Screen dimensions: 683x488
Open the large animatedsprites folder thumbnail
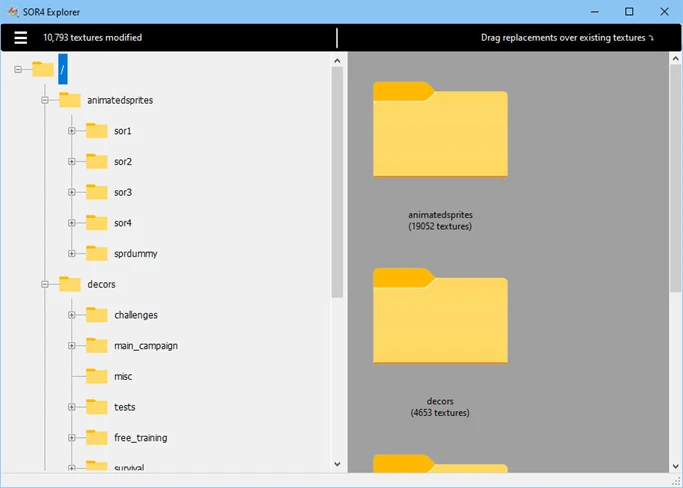[x=440, y=129]
